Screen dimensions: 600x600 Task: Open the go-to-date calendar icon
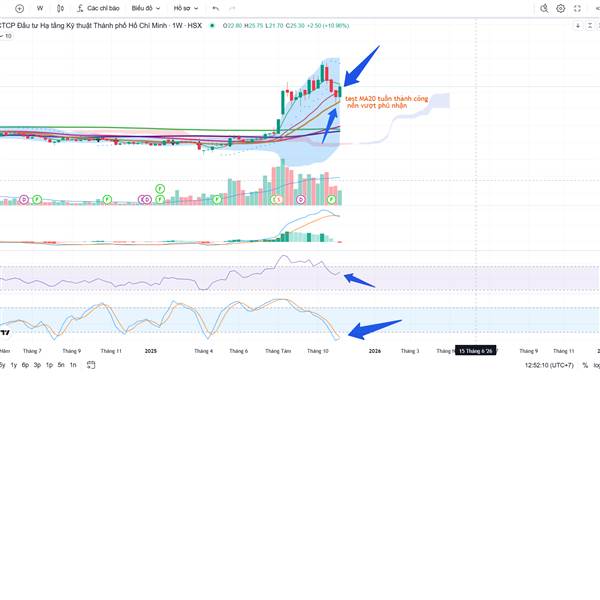click(91, 365)
